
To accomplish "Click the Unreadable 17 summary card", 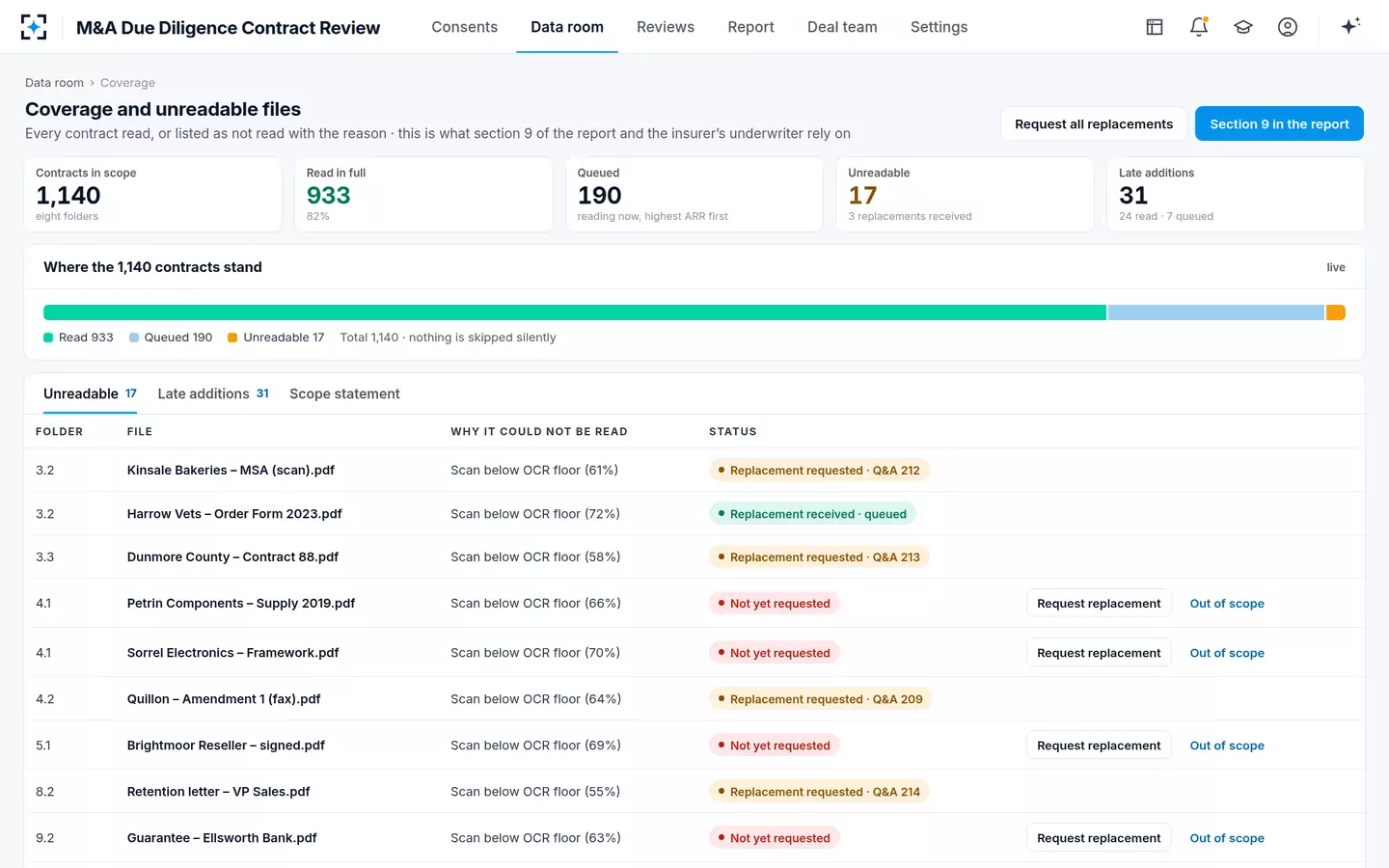I will (964, 195).
